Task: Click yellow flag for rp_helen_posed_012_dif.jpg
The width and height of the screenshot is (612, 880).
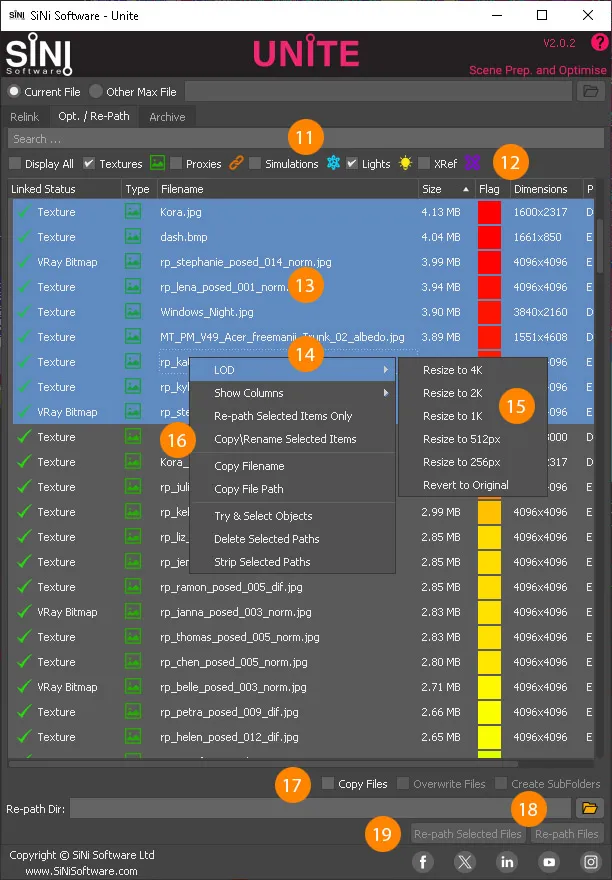Action: 489,737
